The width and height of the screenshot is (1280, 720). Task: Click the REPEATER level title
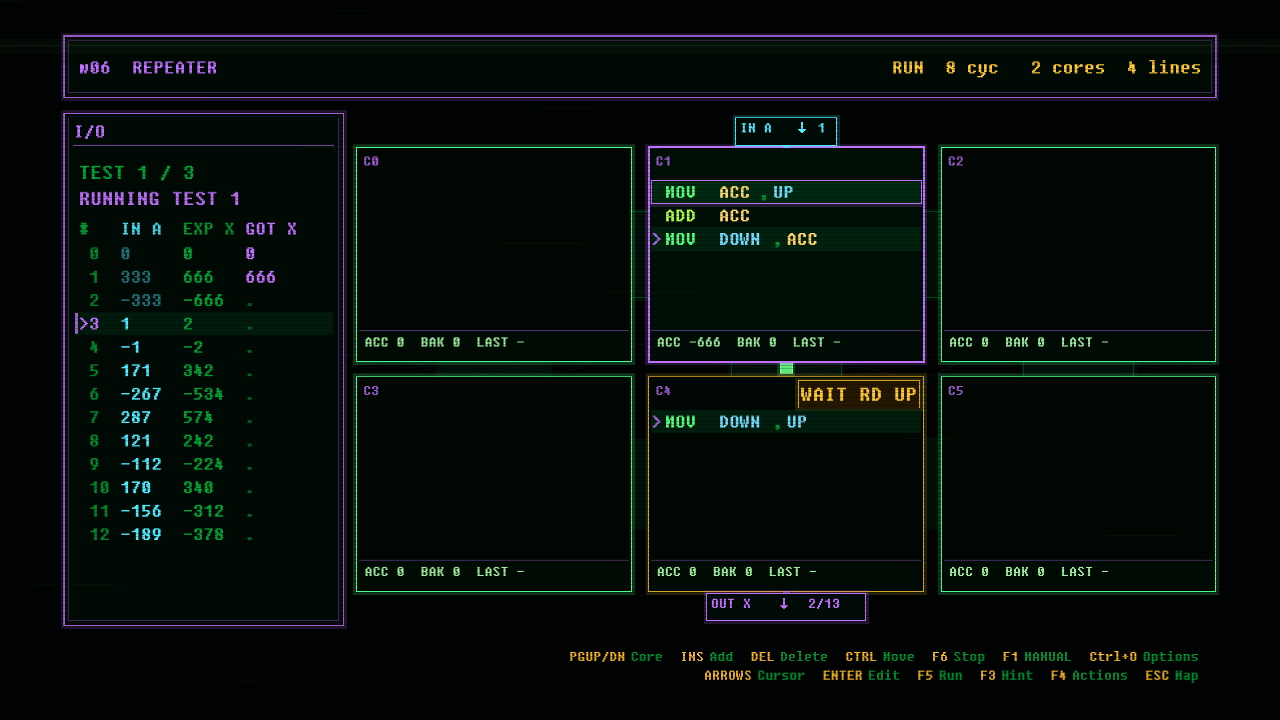point(174,68)
